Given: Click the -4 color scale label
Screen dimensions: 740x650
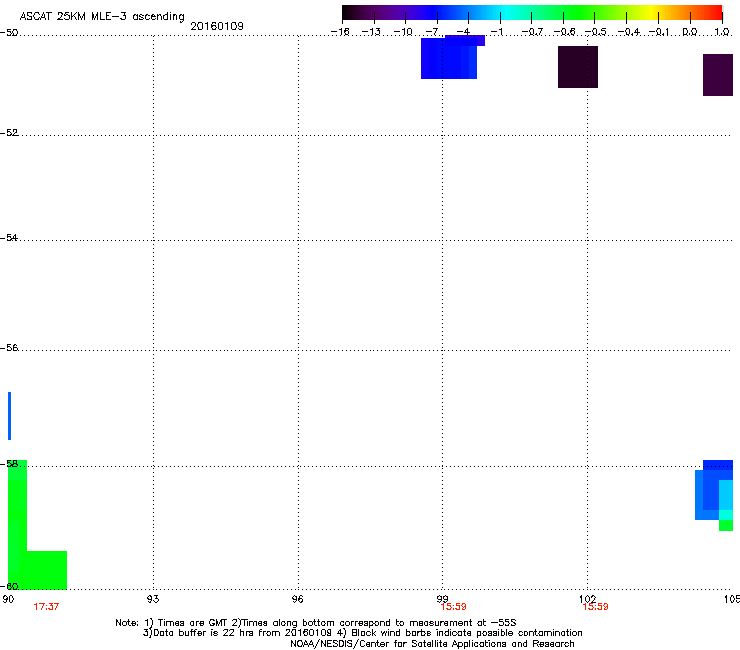Looking at the screenshot, I should [463, 32].
